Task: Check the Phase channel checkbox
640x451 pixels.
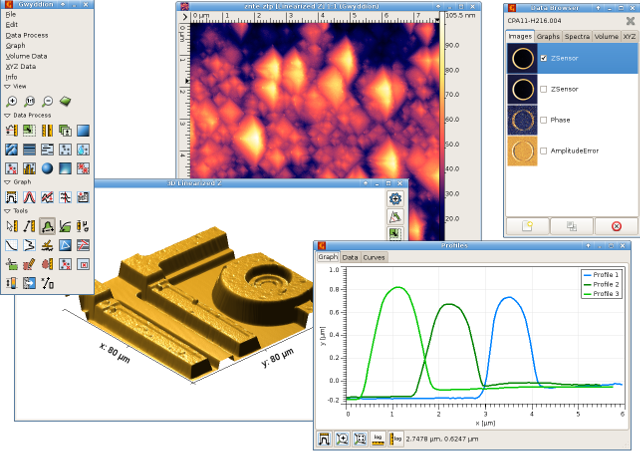Action: click(544, 120)
